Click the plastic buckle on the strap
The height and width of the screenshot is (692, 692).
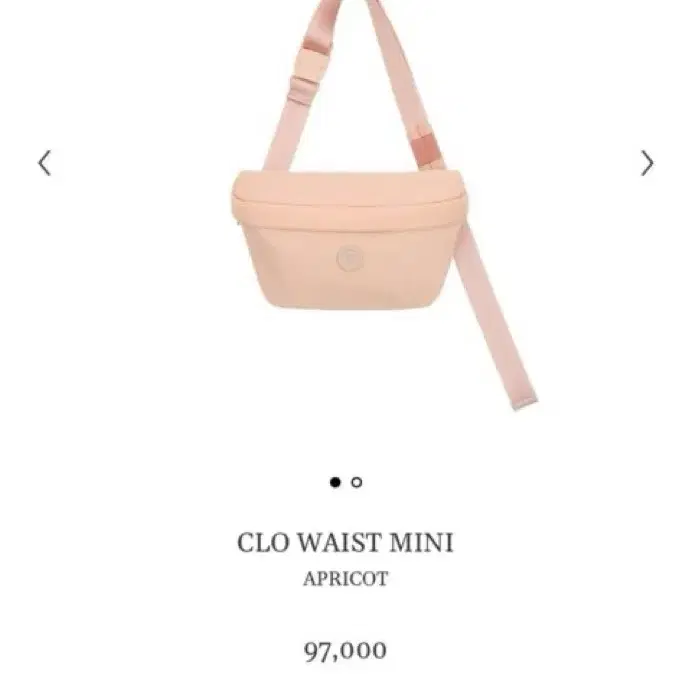pos(307,79)
